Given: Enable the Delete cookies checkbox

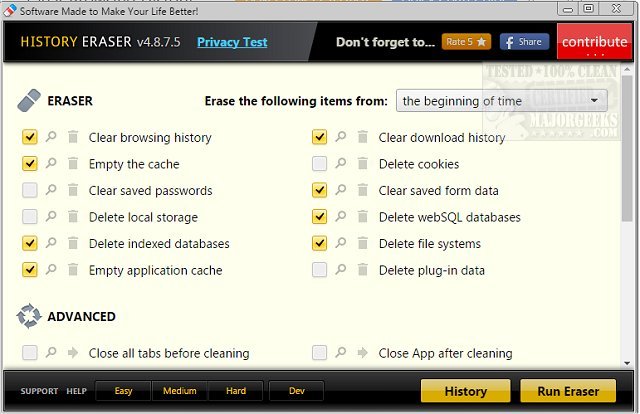Looking at the screenshot, I should 319,164.
